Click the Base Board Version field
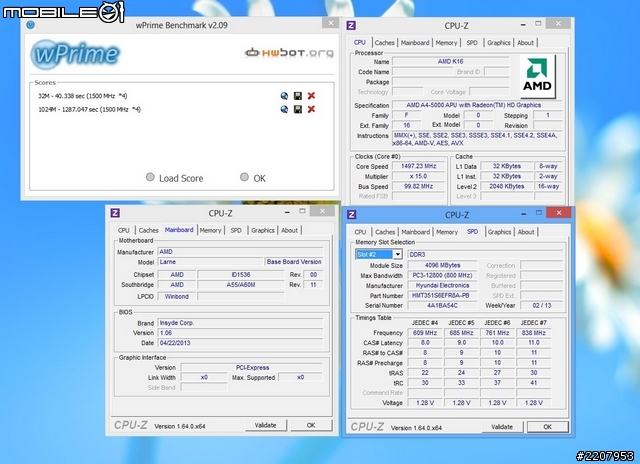 point(294,262)
